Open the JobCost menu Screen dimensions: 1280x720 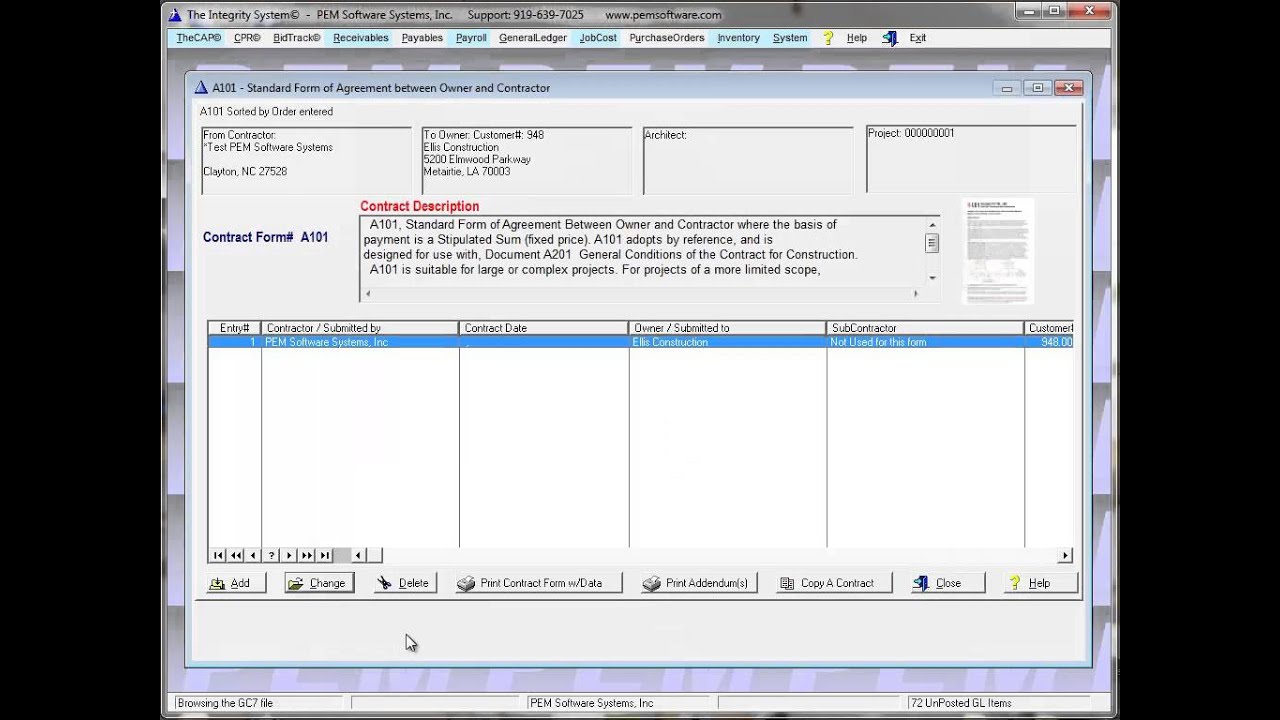[x=598, y=38]
